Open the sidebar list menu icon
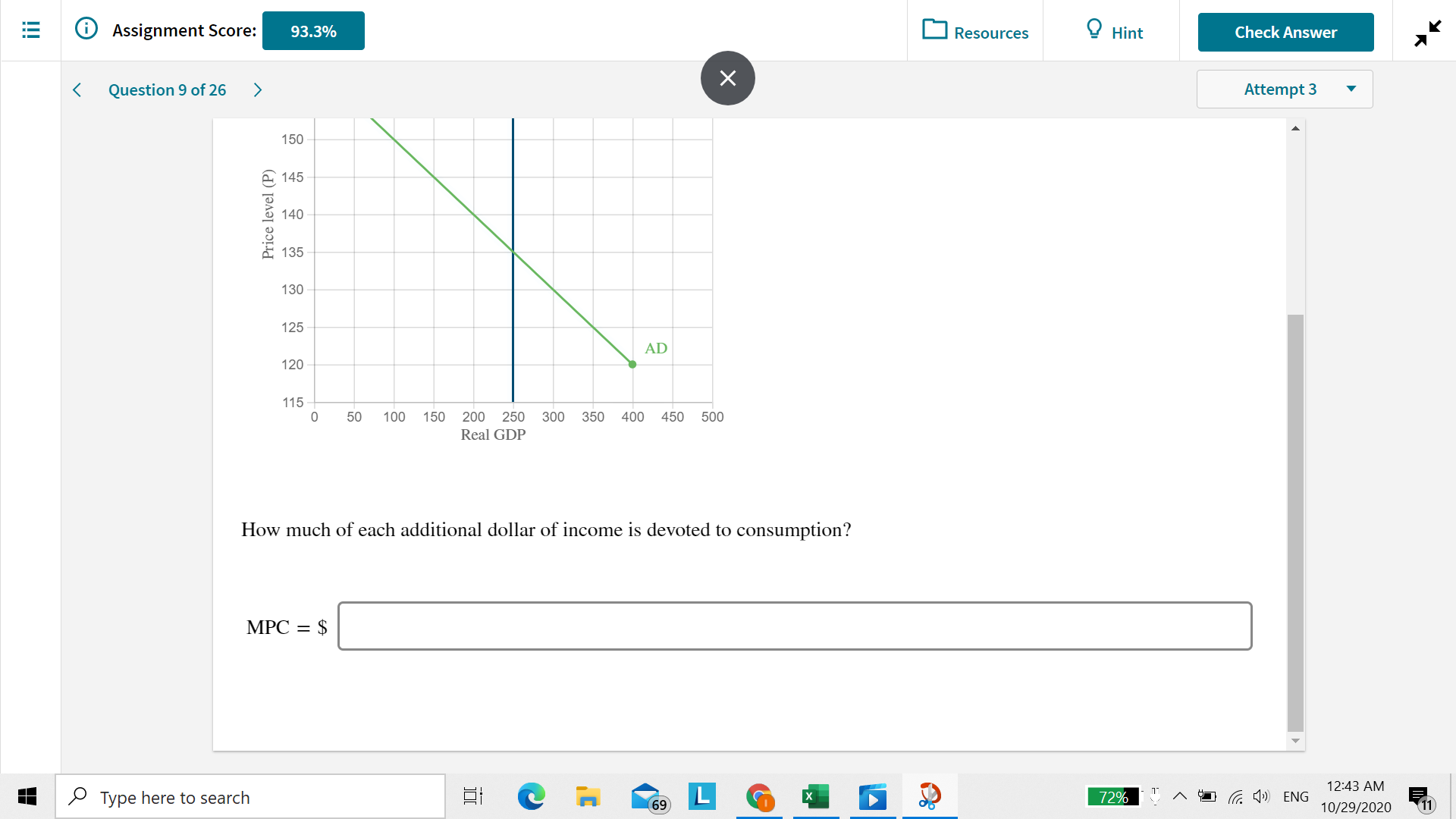The image size is (1456, 819). (30, 30)
